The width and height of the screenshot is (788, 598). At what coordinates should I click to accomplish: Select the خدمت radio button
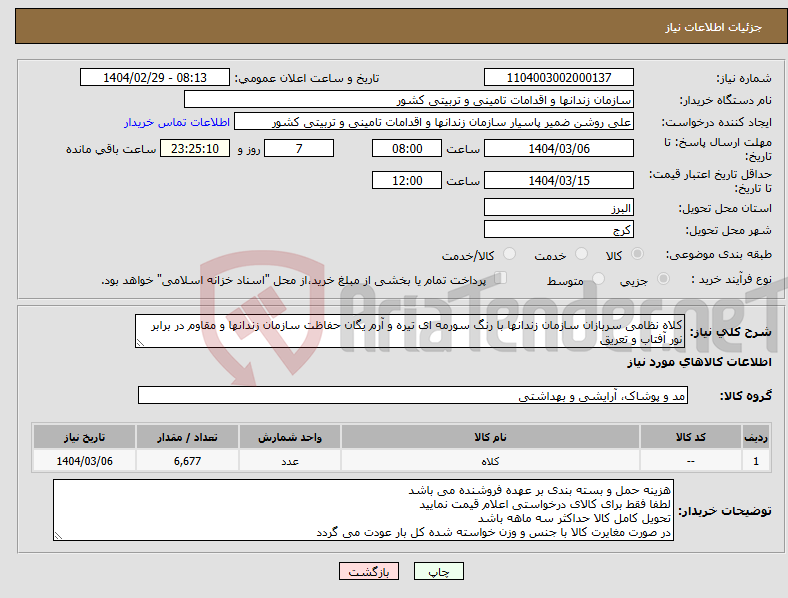tap(581, 254)
